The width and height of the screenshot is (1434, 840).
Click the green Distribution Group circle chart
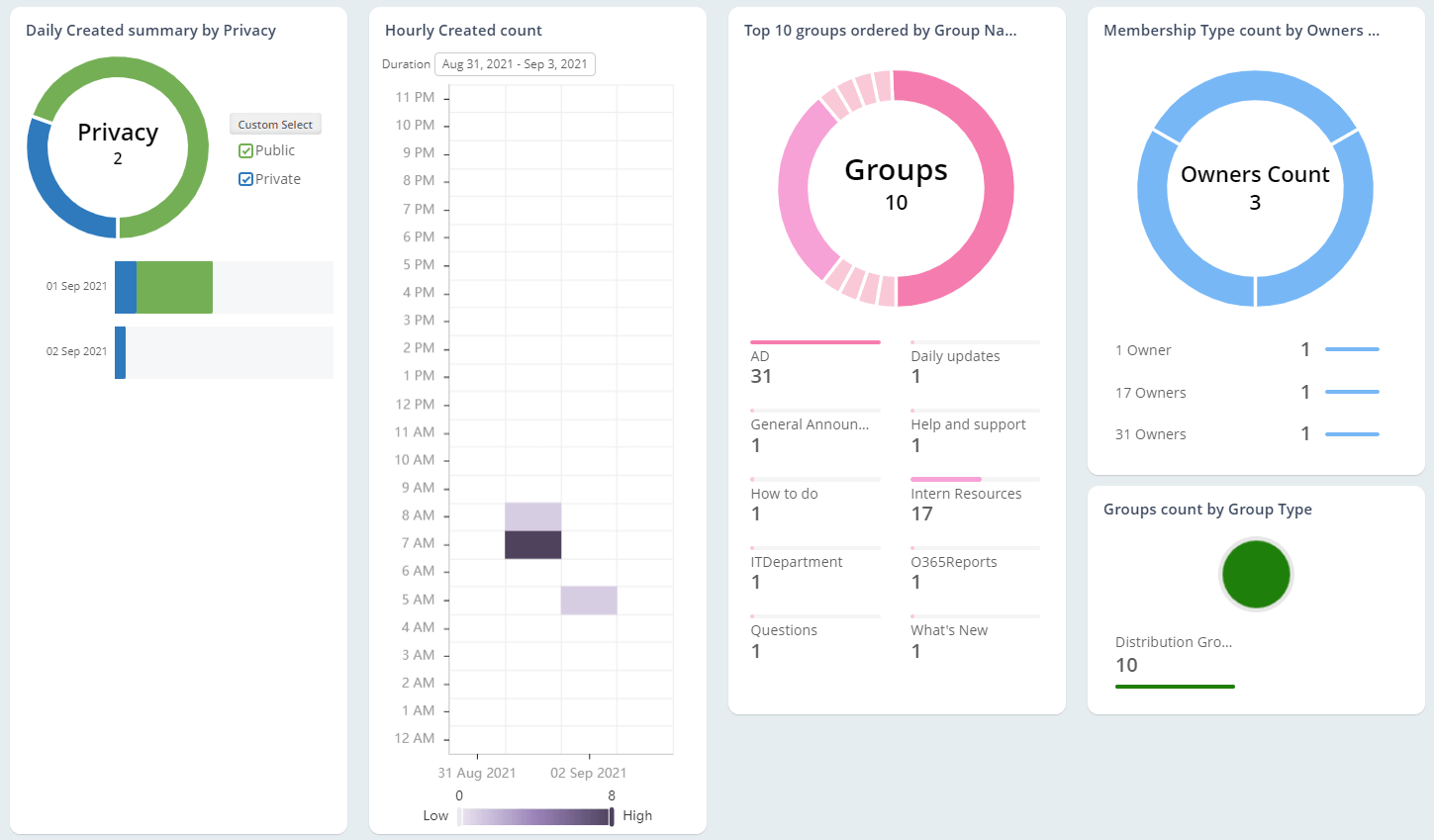click(1256, 574)
